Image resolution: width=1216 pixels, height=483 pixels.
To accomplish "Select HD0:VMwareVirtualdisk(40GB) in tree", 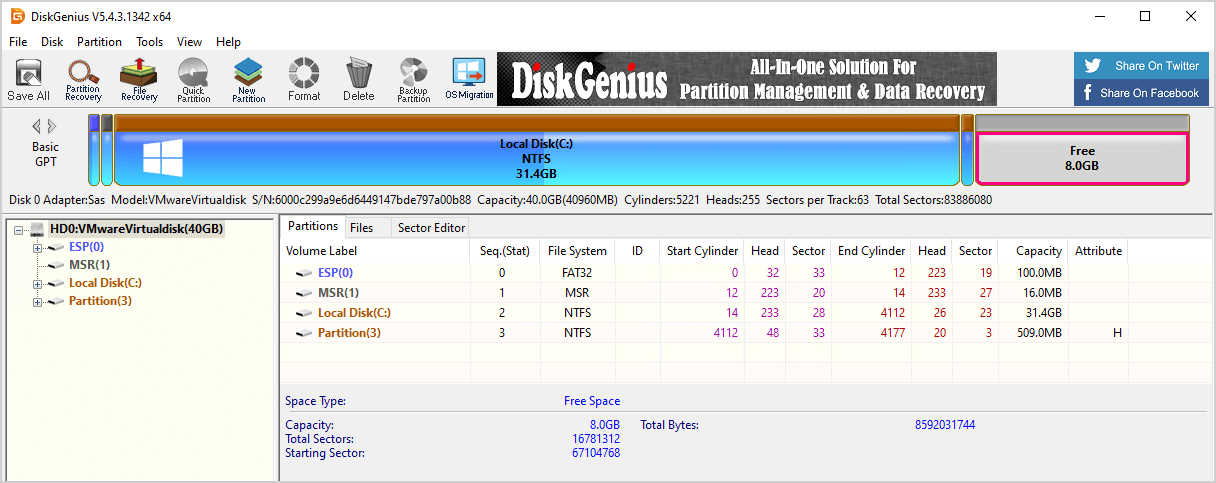I will pyautogui.click(x=136, y=229).
